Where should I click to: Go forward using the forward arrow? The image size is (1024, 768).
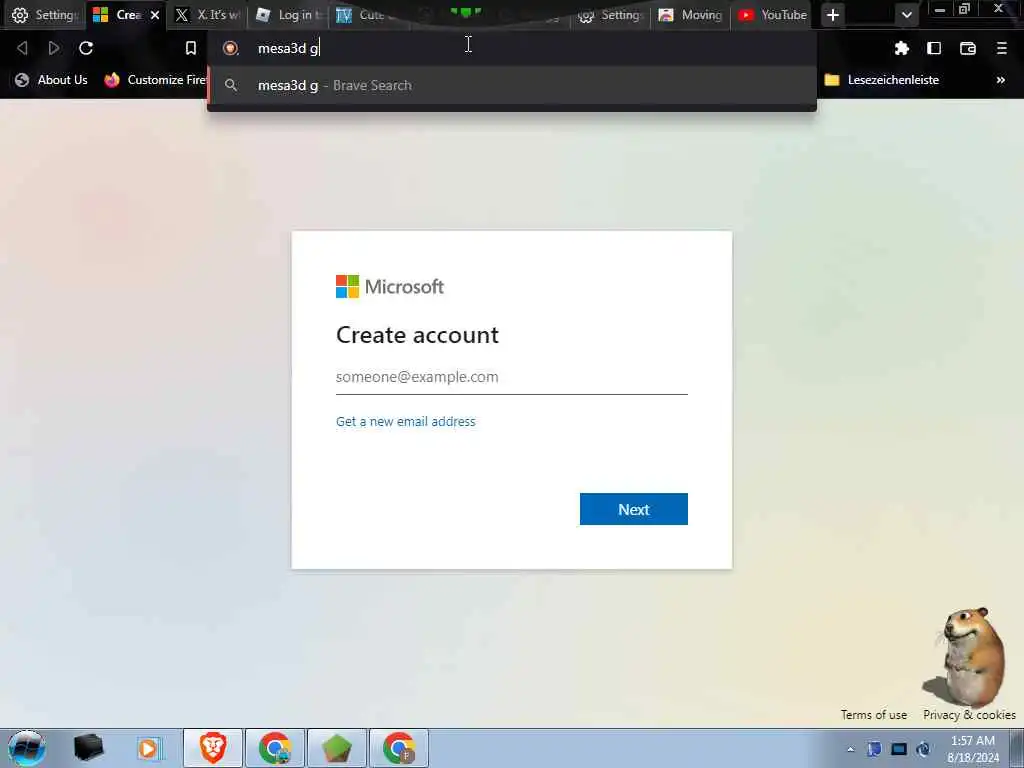coord(54,48)
